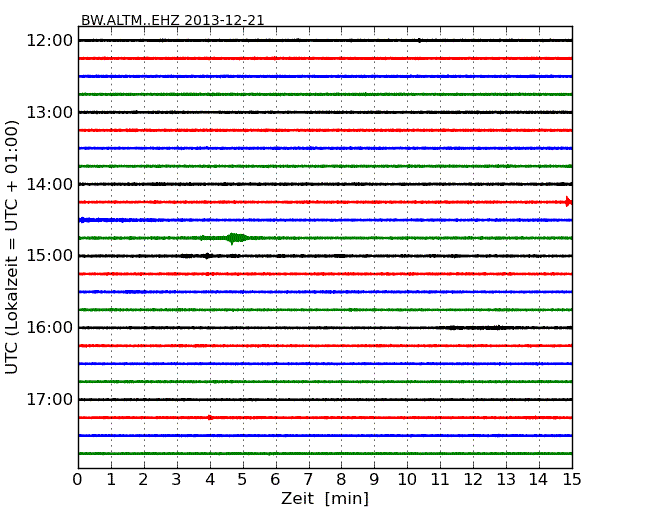Click the 14:00 time label
Viewport: 650px width, 520px height.
pos(50,184)
